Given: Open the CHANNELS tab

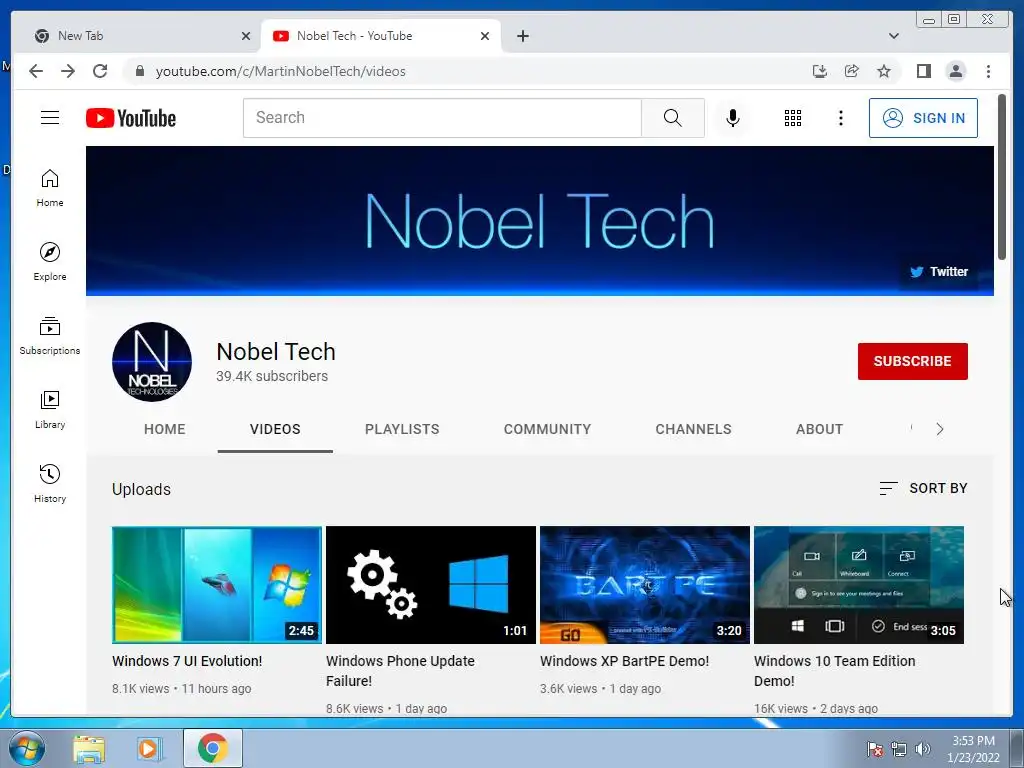Looking at the screenshot, I should click(694, 429).
